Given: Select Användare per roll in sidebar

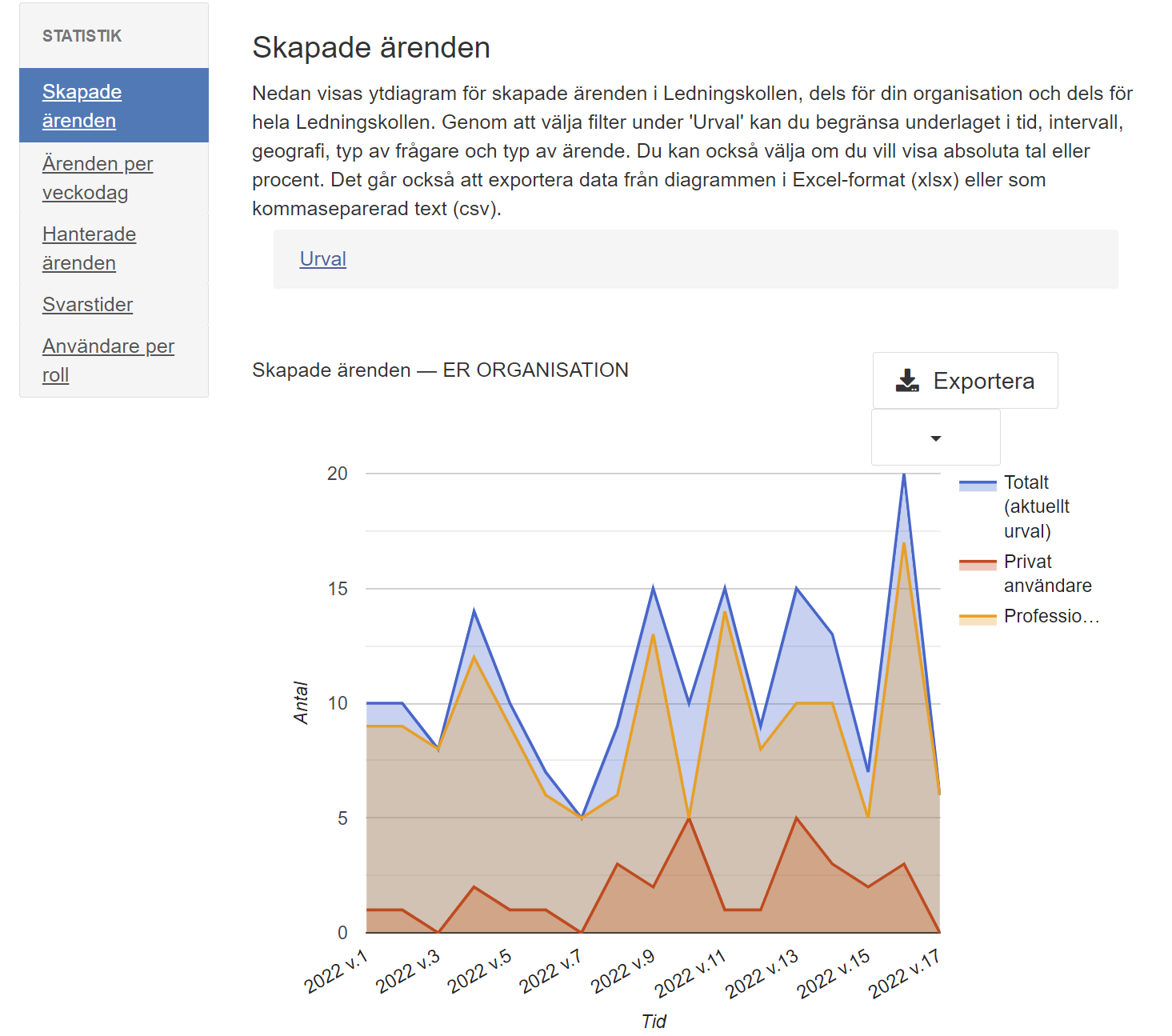Looking at the screenshot, I should click(x=108, y=360).
